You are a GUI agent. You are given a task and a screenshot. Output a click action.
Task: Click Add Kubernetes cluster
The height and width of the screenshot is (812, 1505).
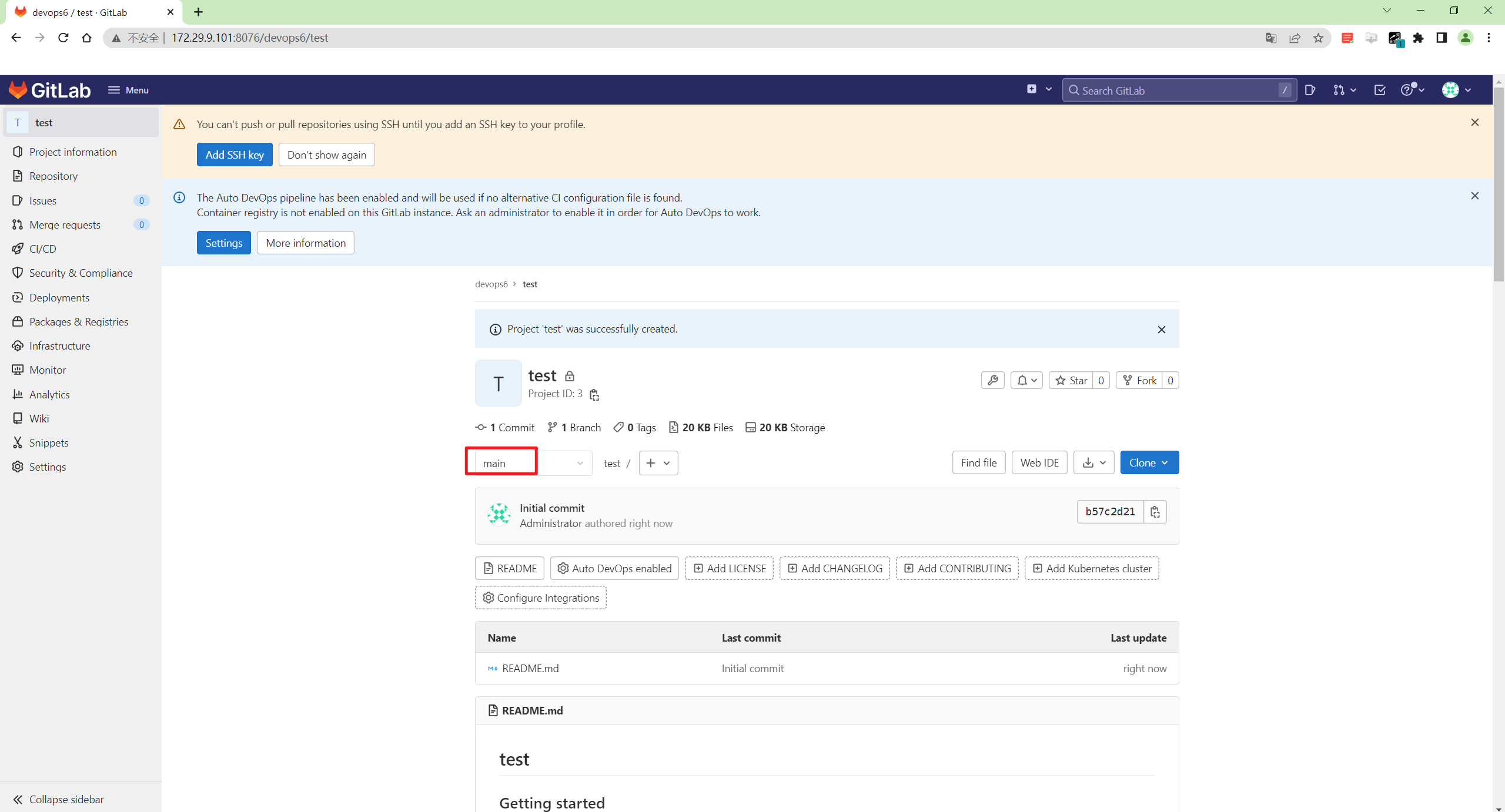point(1091,568)
